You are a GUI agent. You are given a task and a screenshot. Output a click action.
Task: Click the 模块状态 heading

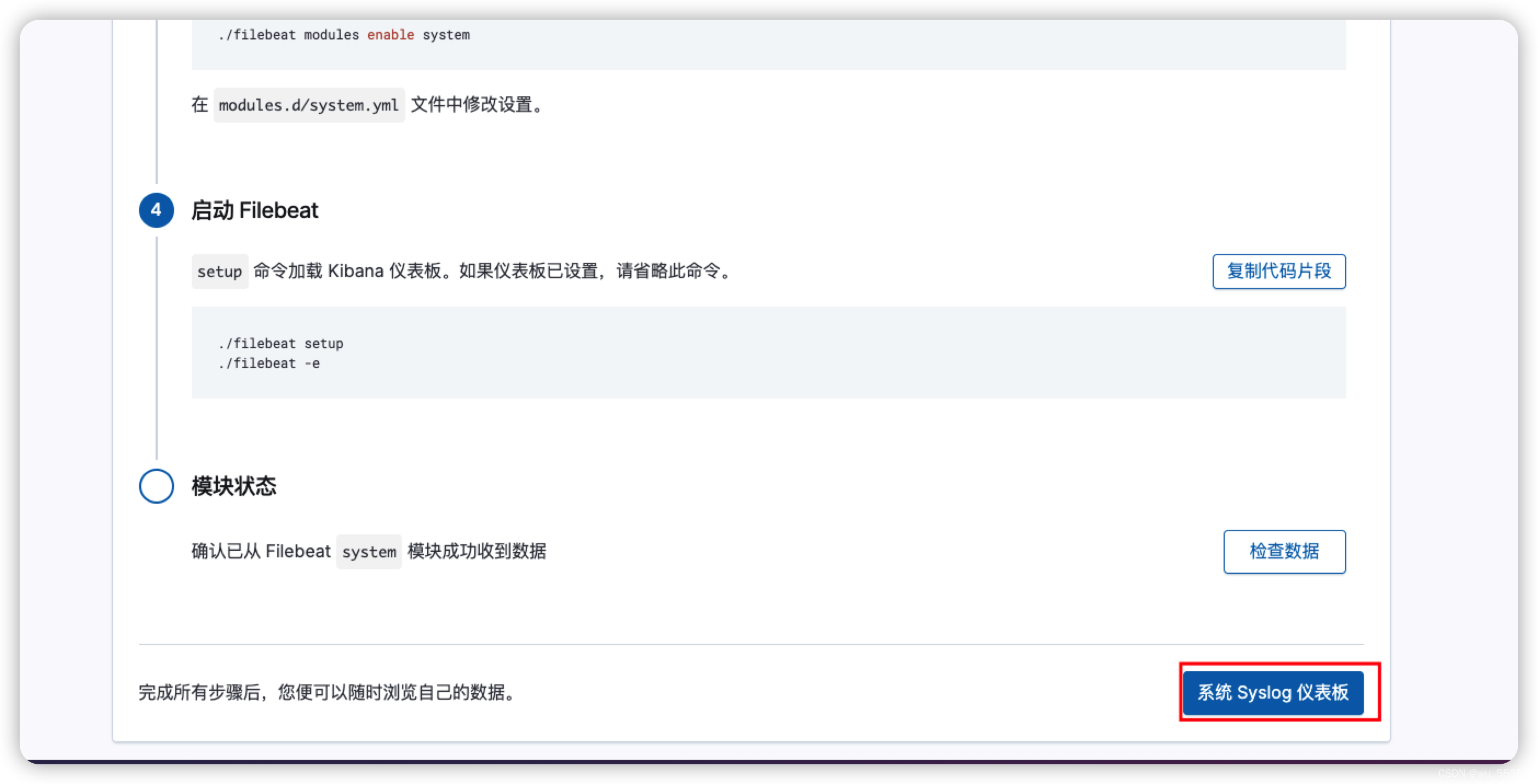pos(234,486)
